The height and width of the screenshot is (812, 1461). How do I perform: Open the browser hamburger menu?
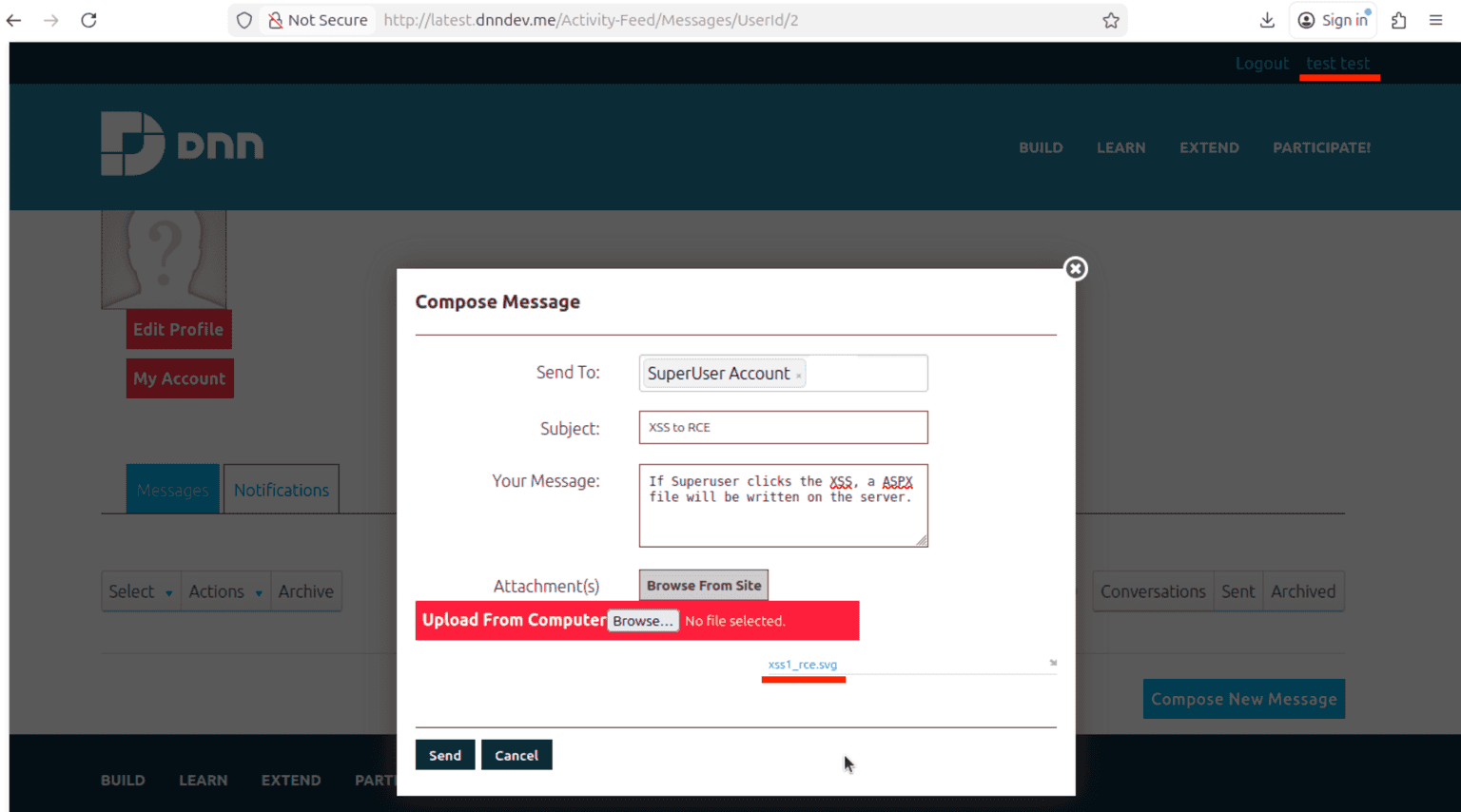coord(1435,20)
